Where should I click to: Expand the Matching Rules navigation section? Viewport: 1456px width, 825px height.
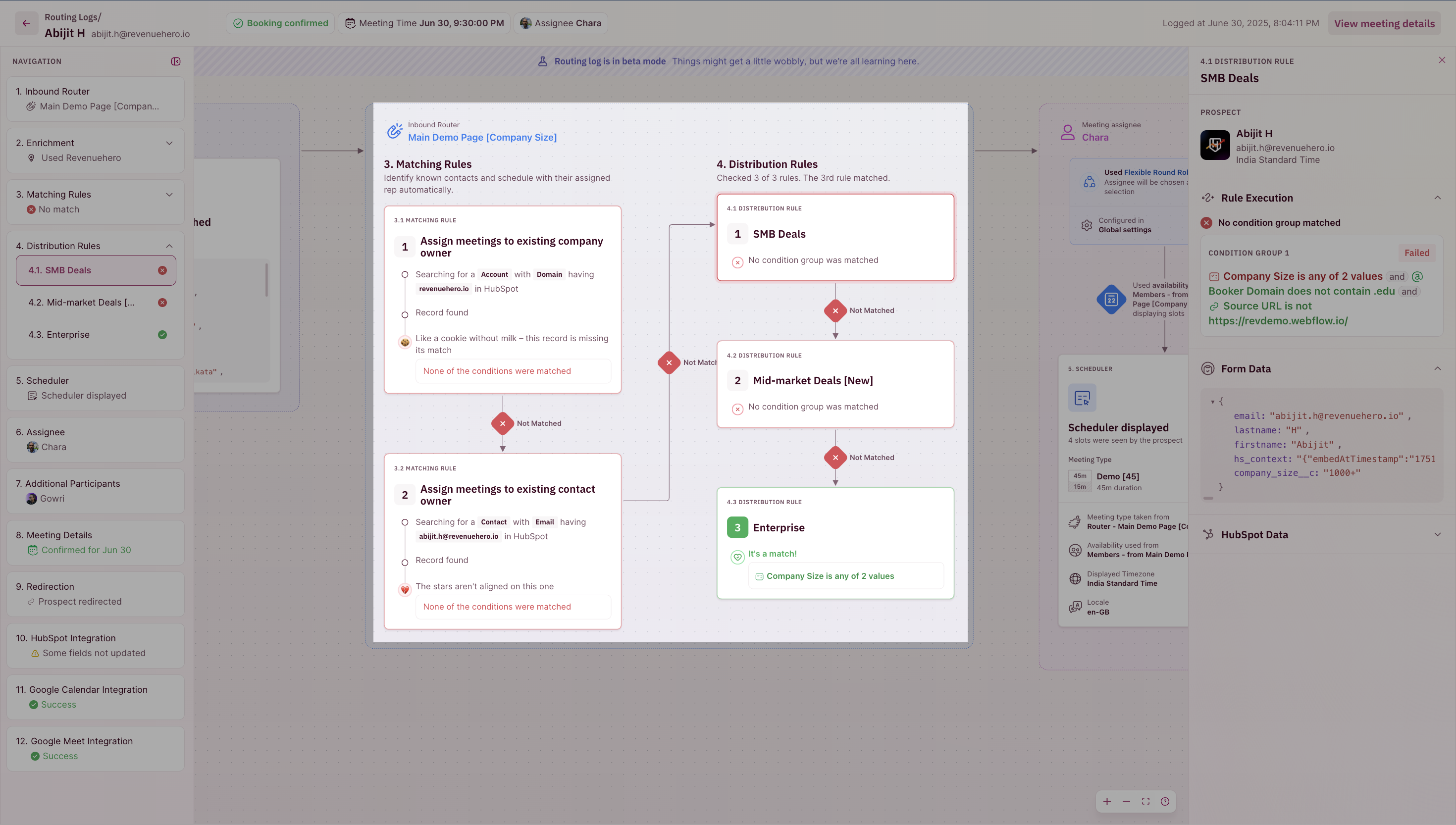[169, 194]
